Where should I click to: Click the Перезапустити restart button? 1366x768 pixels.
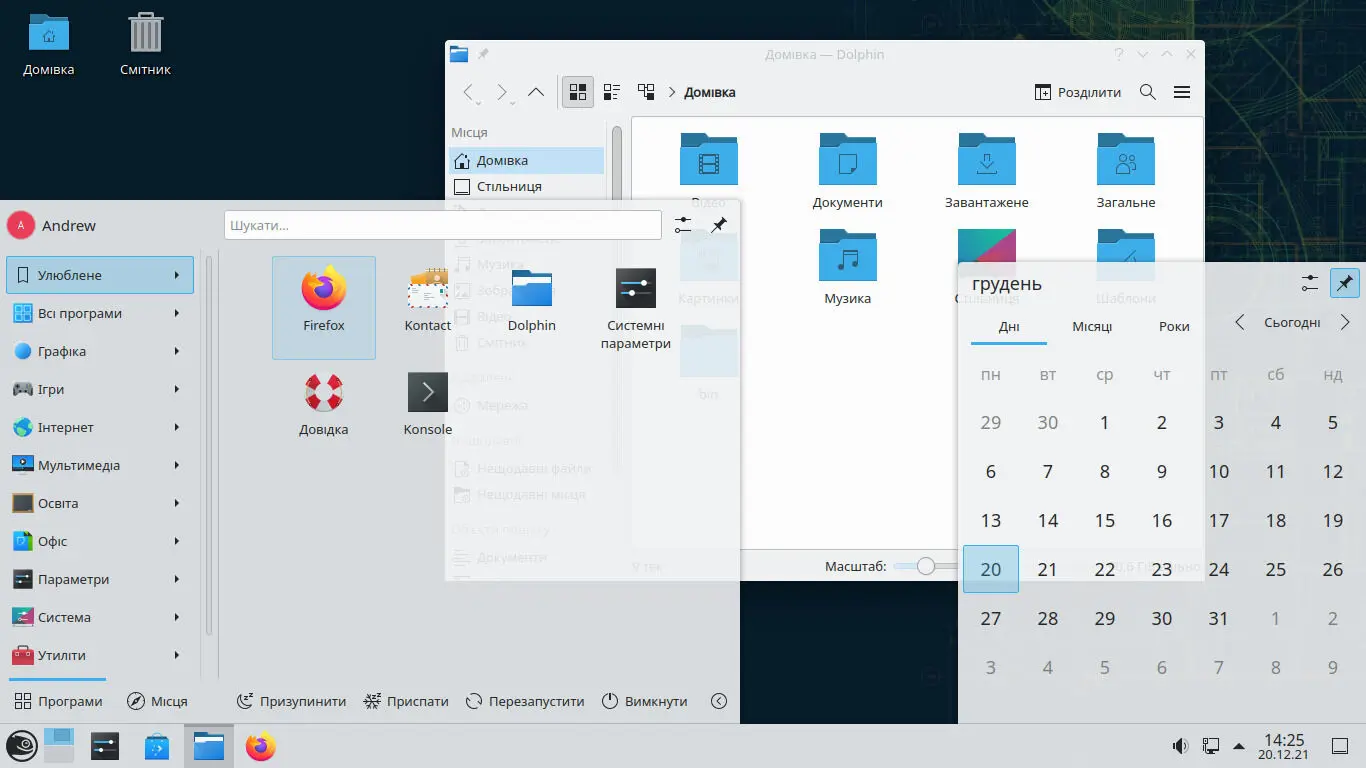[x=525, y=701]
